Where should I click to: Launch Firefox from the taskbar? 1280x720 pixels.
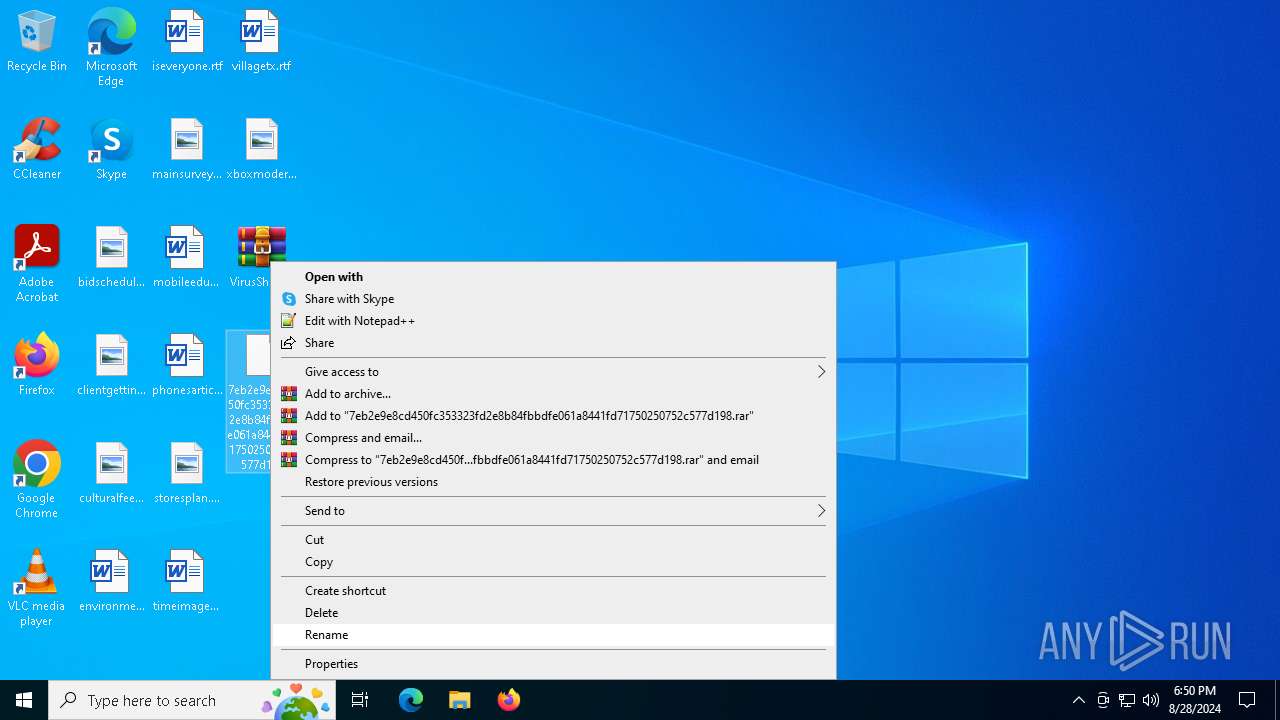coord(508,700)
